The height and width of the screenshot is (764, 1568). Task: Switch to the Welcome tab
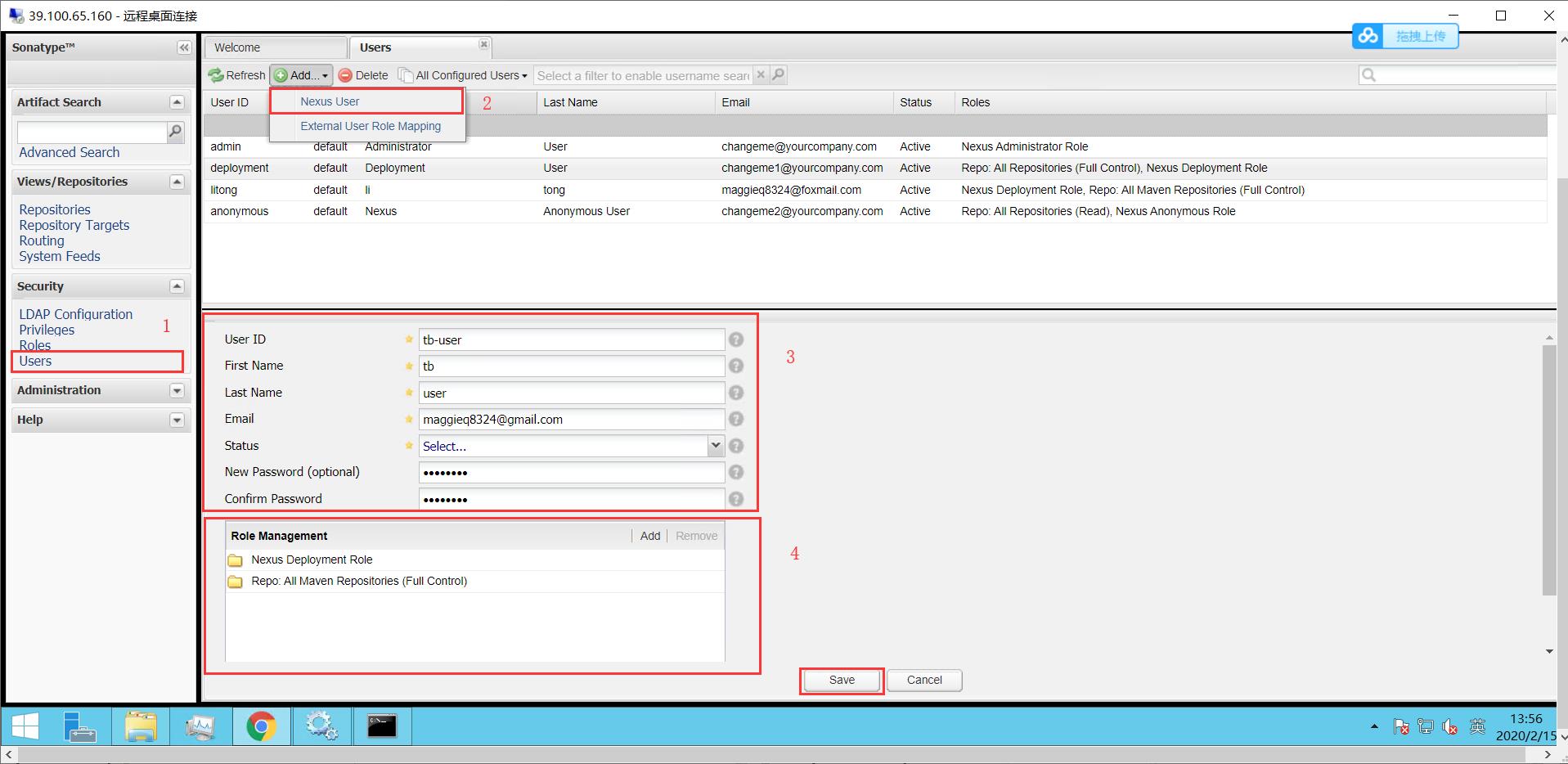(x=276, y=47)
